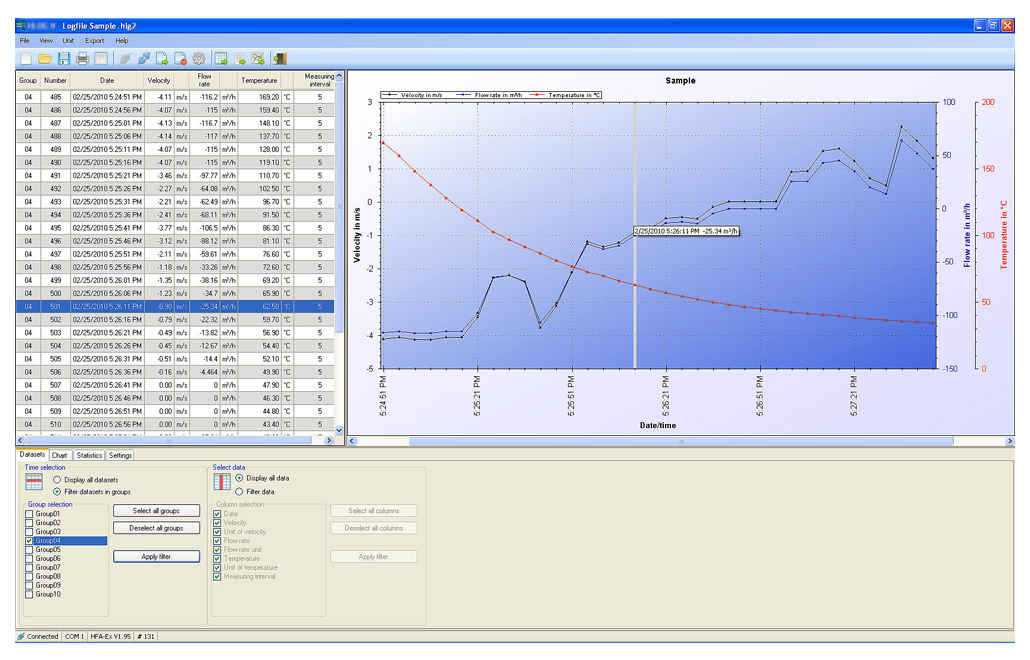This screenshot has height=660, width=1030.
Task: Enable the Group01 checkbox
Action: [x=30, y=514]
